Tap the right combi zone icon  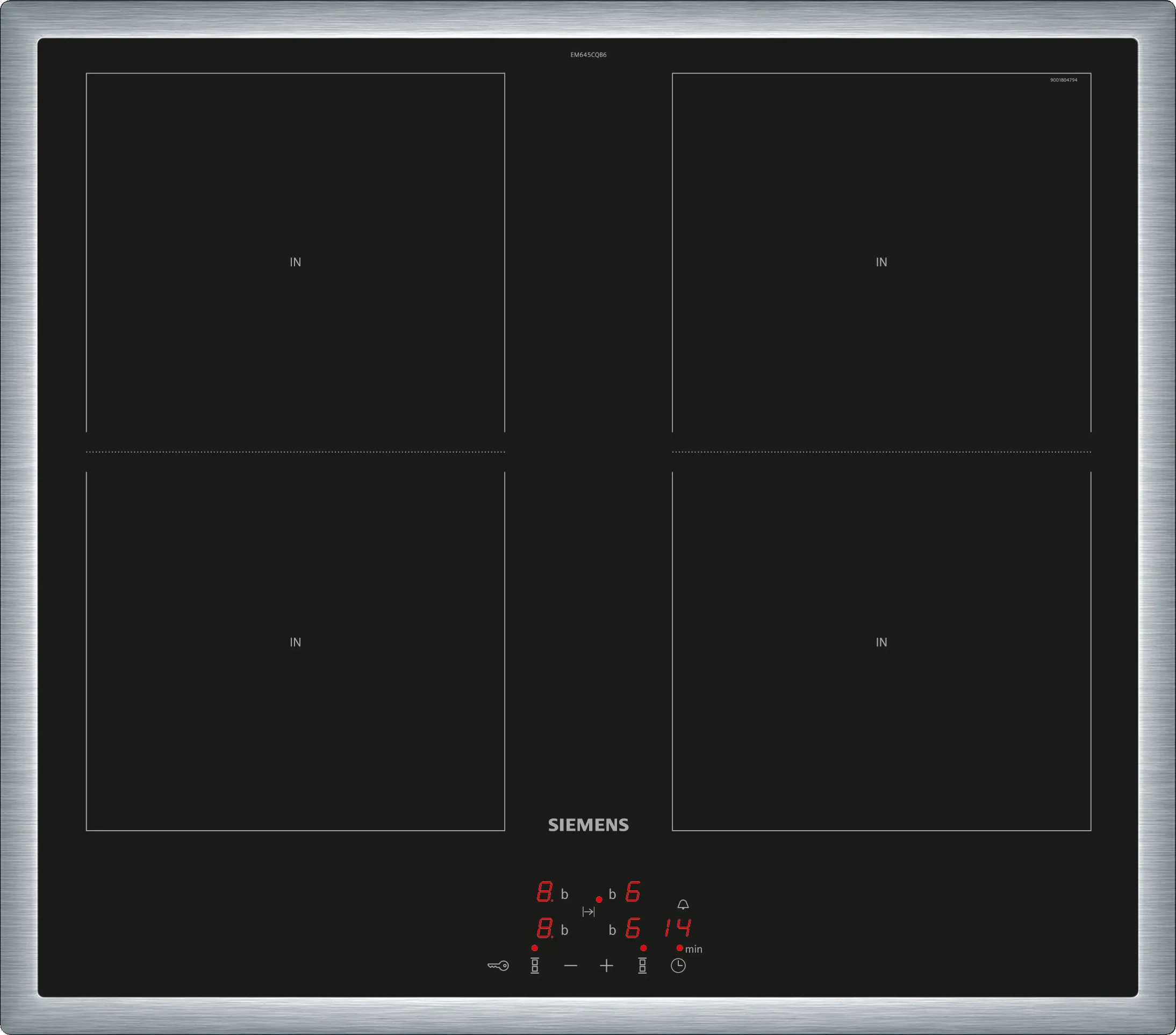[642, 966]
